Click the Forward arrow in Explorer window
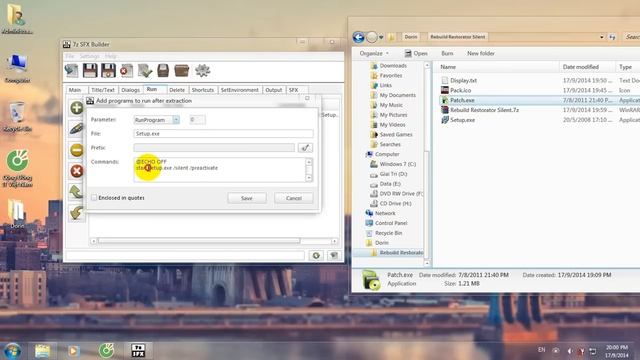Image resolution: width=640 pixels, height=360 pixels. point(371,37)
